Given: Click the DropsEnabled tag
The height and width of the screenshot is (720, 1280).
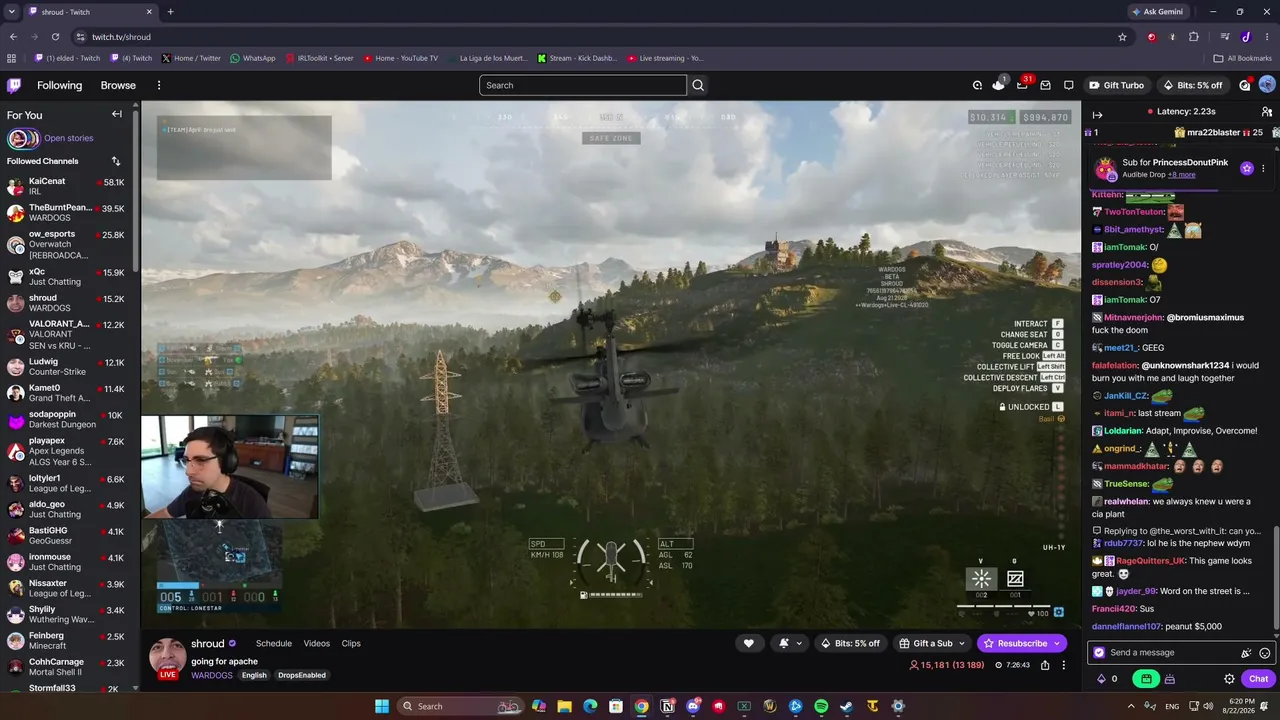Looking at the screenshot, I should (302, 675).
